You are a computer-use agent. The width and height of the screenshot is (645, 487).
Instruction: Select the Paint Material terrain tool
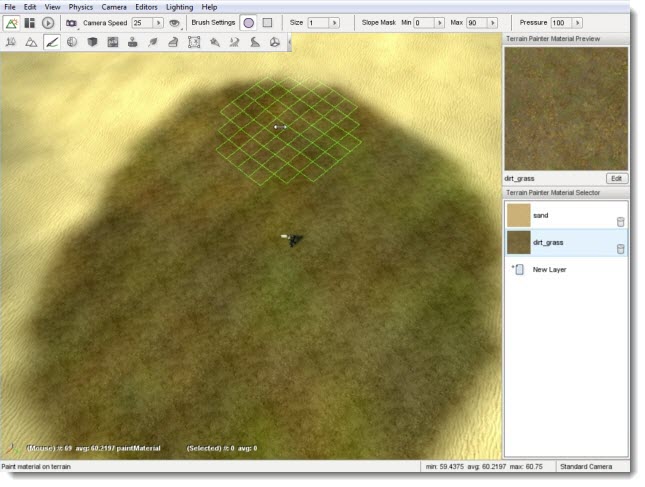click(x=51, y=42)
